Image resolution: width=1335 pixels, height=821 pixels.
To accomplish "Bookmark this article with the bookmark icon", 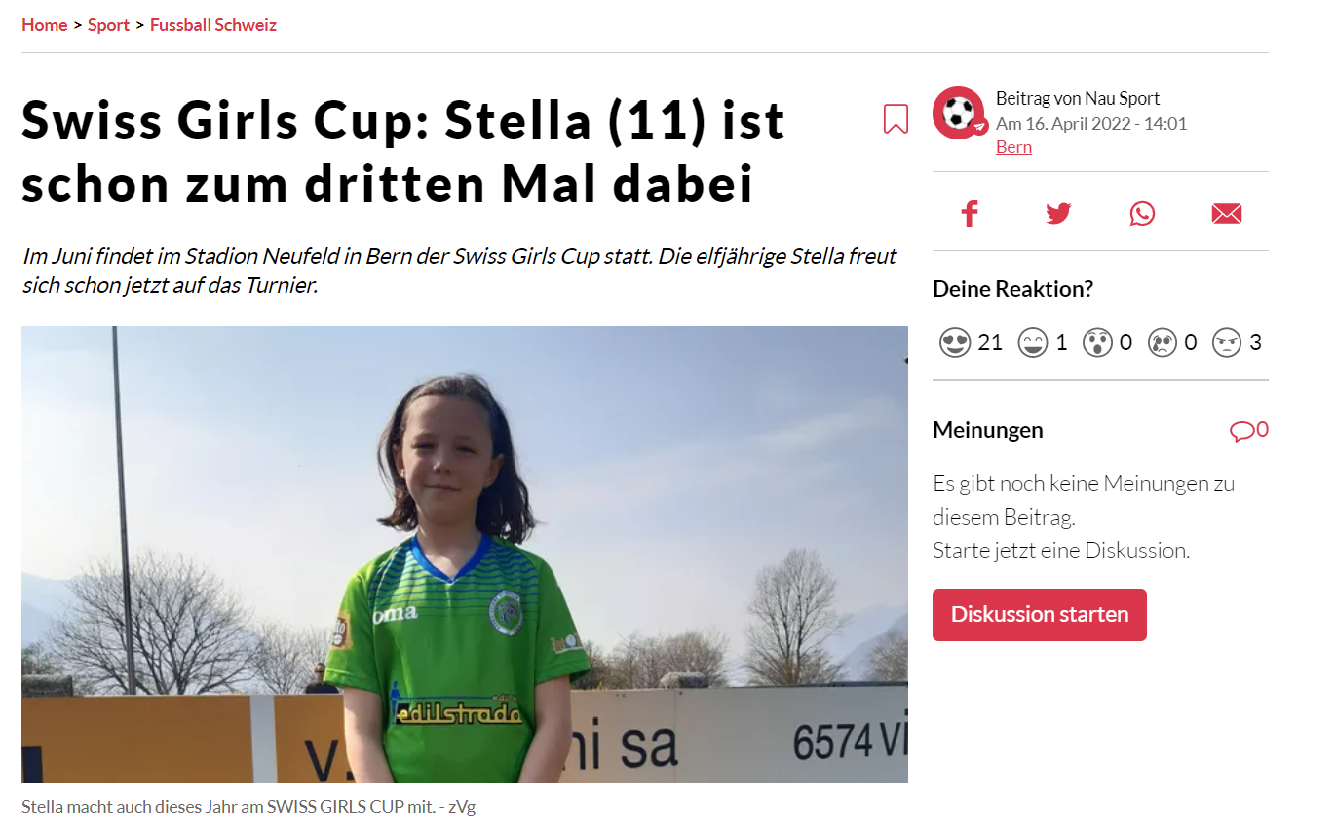I will [x=895, y=119].
